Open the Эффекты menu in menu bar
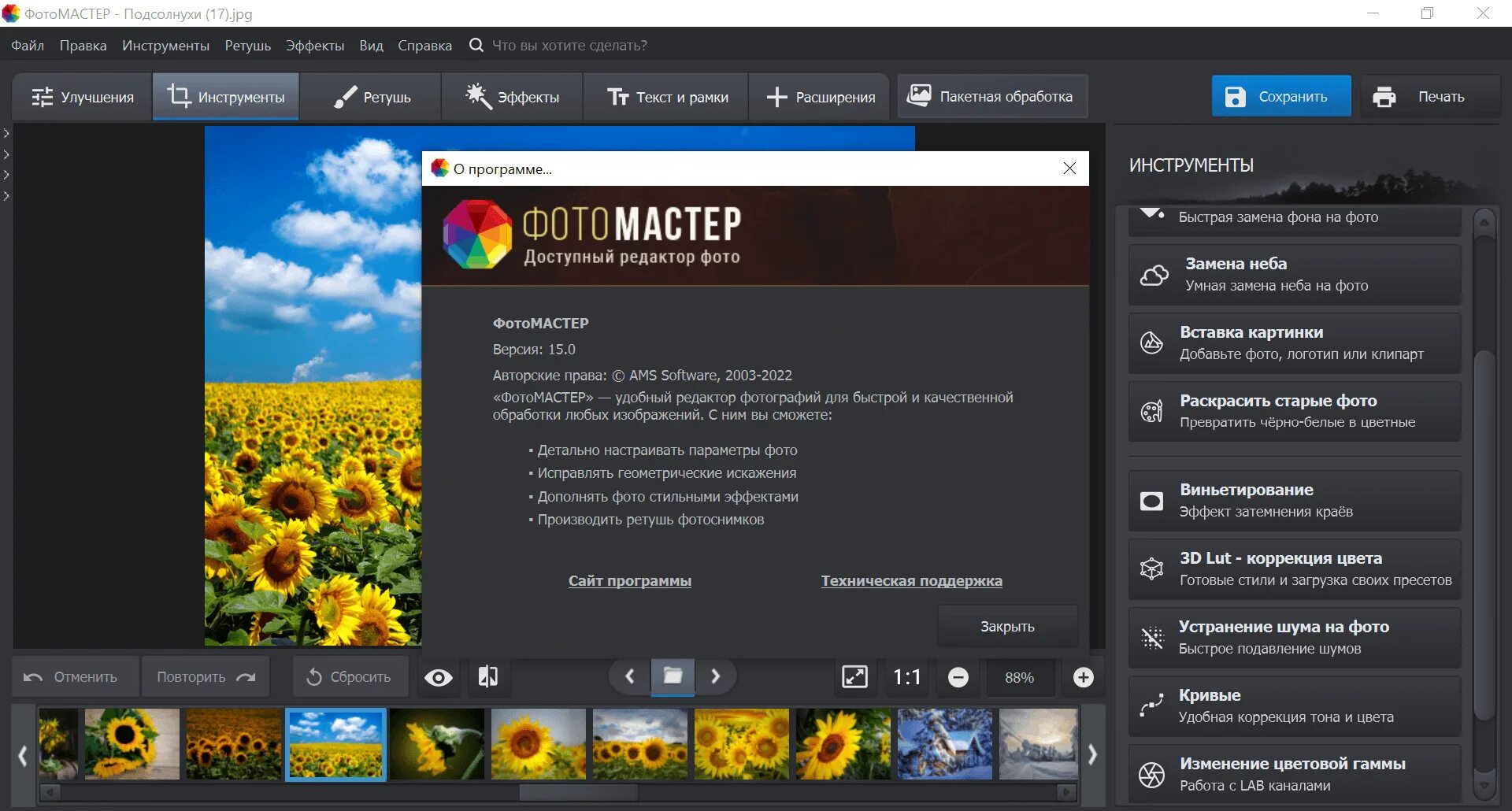The height and width of the screenshot is (811, 1512). point(315,46)
